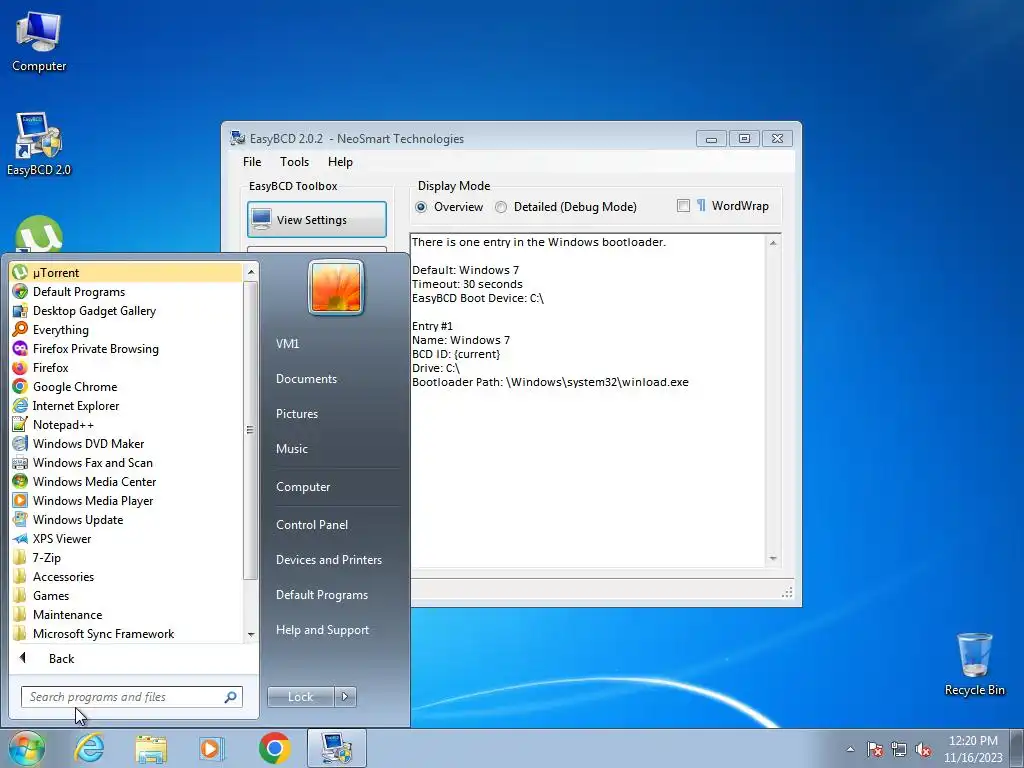Screen dimensions: 1024x768
Task: Switch to EasyBCD taskbar button
Action: coord(336,748)
